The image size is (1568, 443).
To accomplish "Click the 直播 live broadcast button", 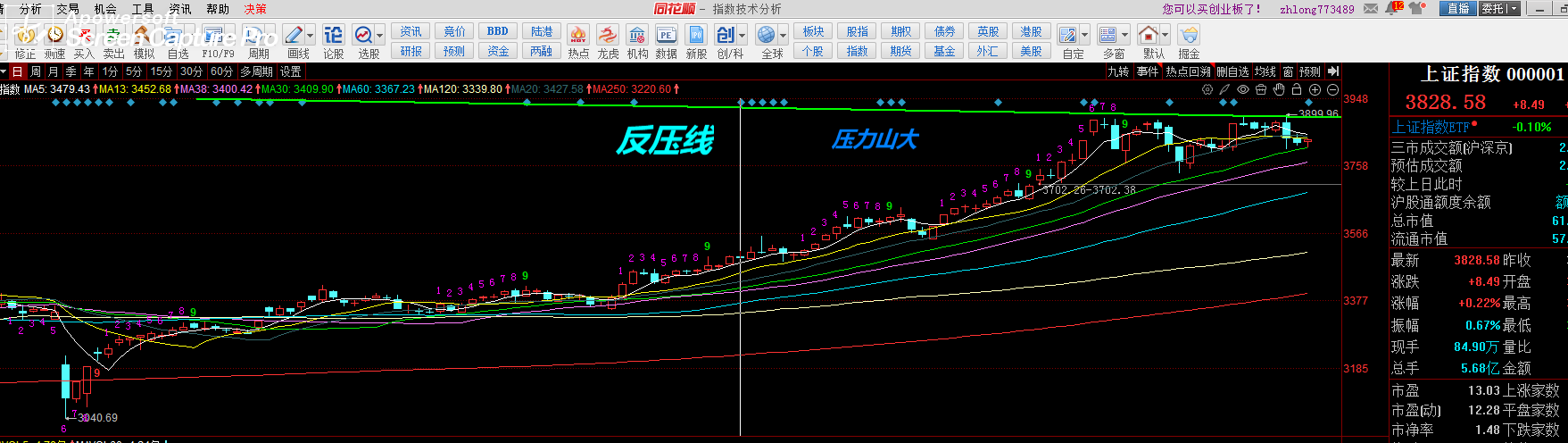I will pos(1457,9).
